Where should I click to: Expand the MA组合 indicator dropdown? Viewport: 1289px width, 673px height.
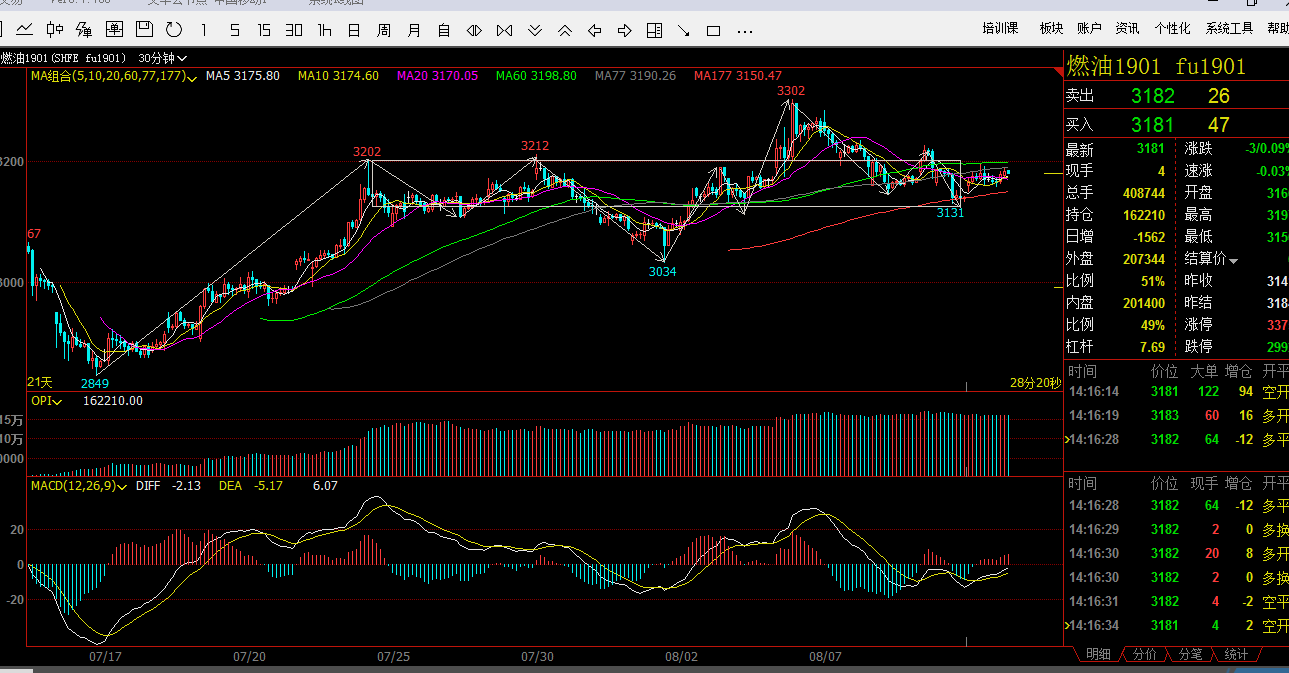191,77
